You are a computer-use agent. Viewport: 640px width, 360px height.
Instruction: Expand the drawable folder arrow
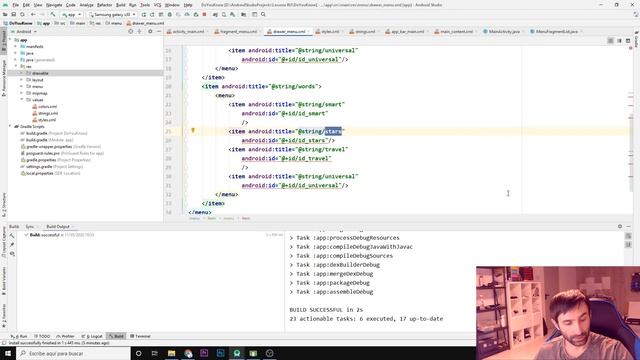click(22, 73)
